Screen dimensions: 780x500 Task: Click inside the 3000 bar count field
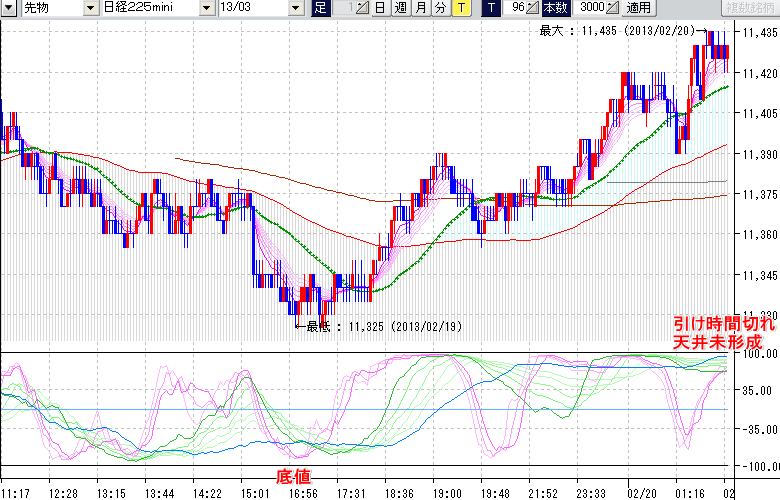pos(588,8)
